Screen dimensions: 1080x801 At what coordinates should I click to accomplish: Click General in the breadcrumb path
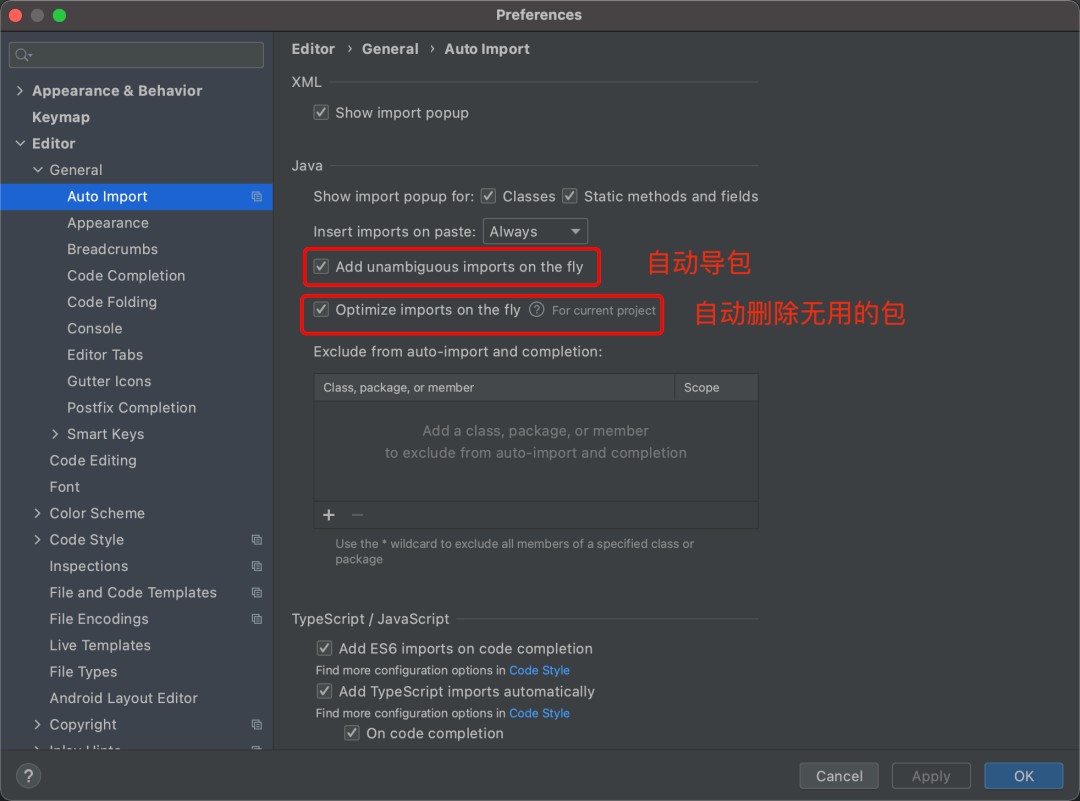[390, 48]
